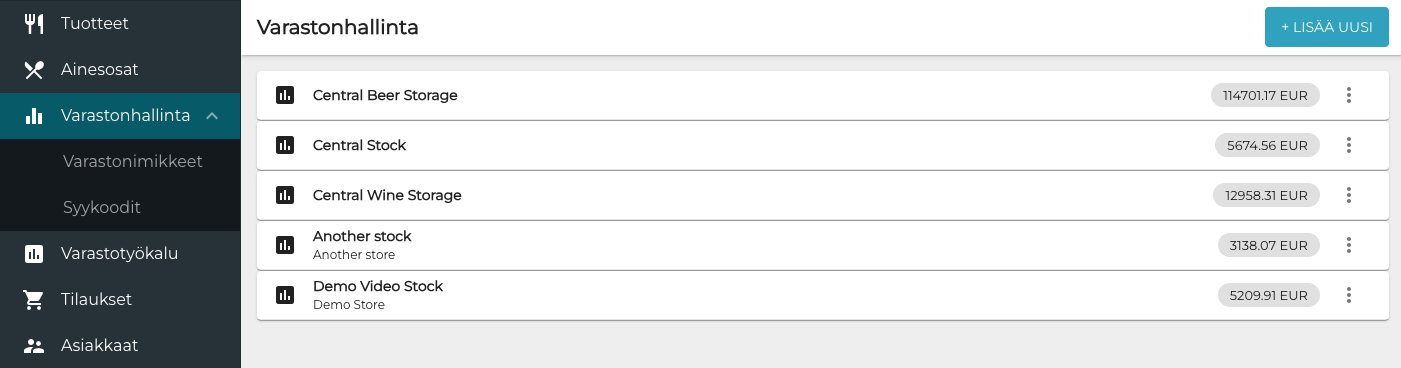This screenshot has width=1401, height=368.
Task: Click the Asiakkaat people icon
Action: tap(34, 346)
